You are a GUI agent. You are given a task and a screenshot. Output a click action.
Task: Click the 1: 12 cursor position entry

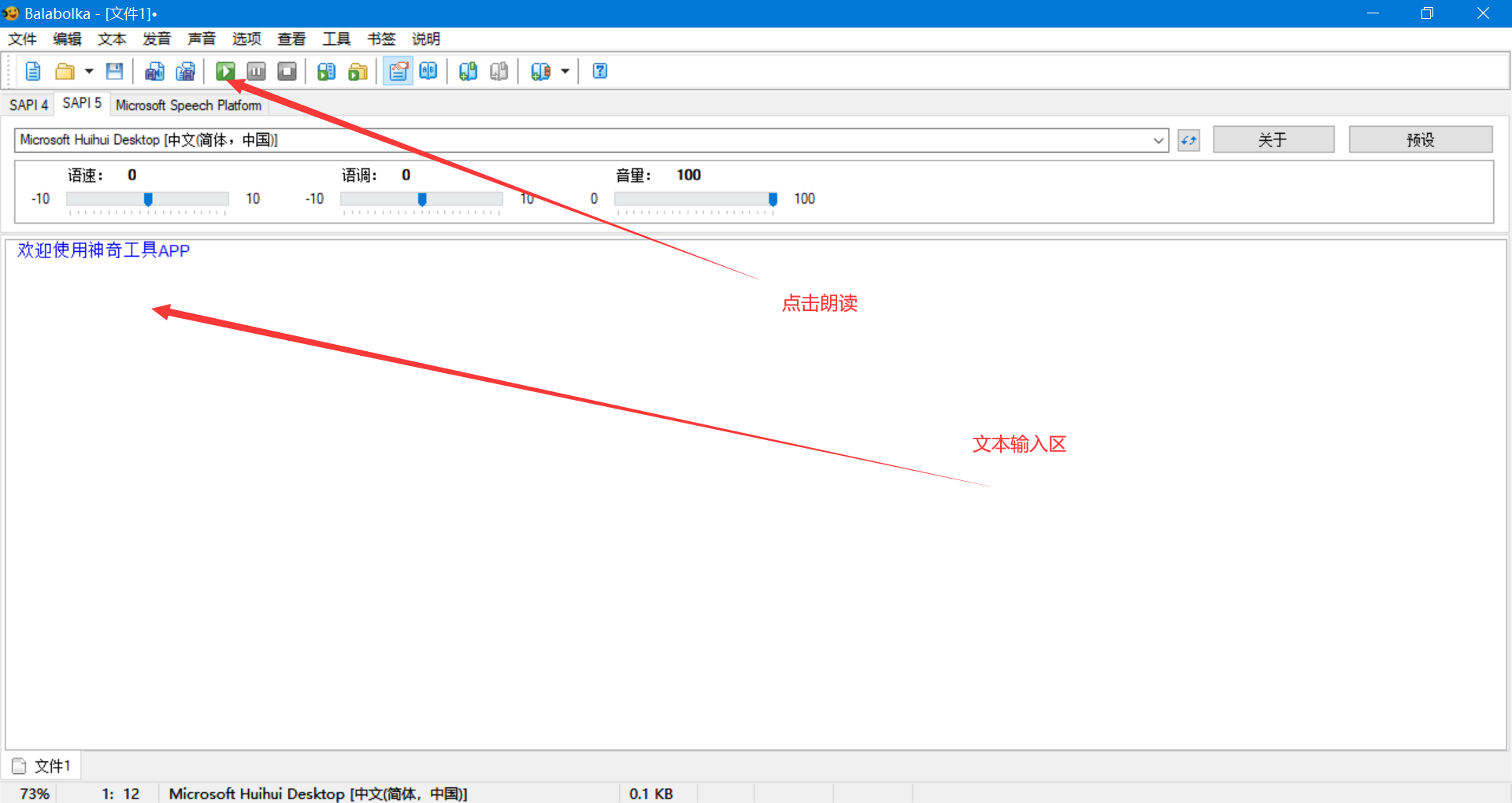[120, 794]
